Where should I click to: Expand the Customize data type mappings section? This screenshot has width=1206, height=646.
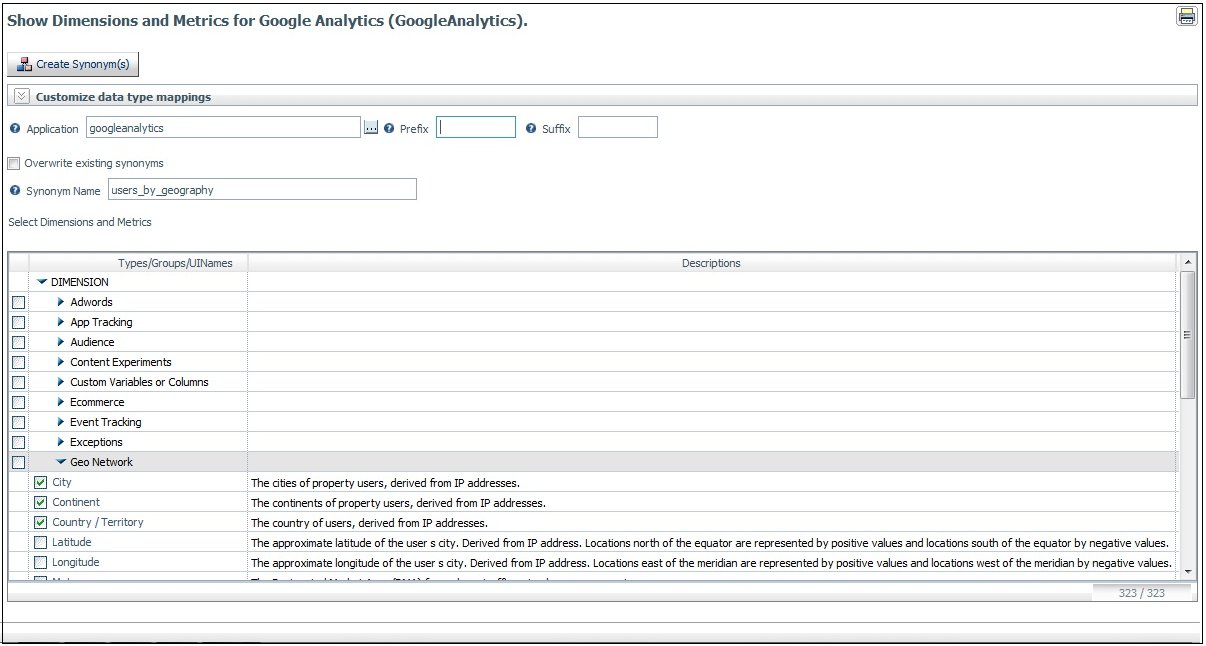[22, 97]
